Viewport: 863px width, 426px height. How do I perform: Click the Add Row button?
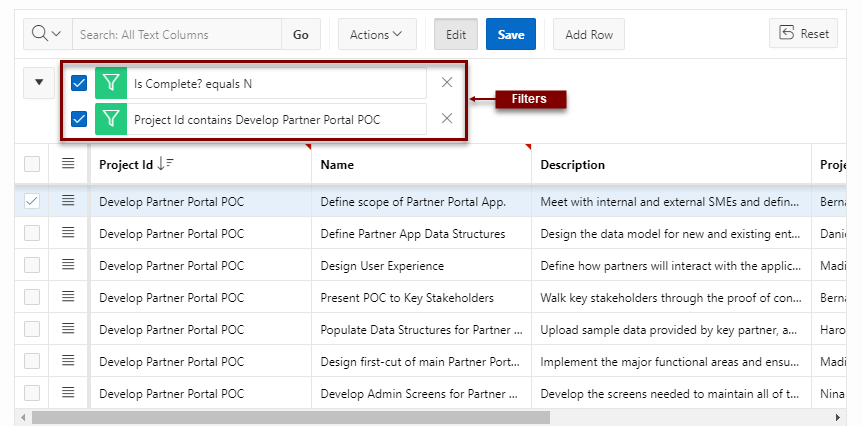589,34
